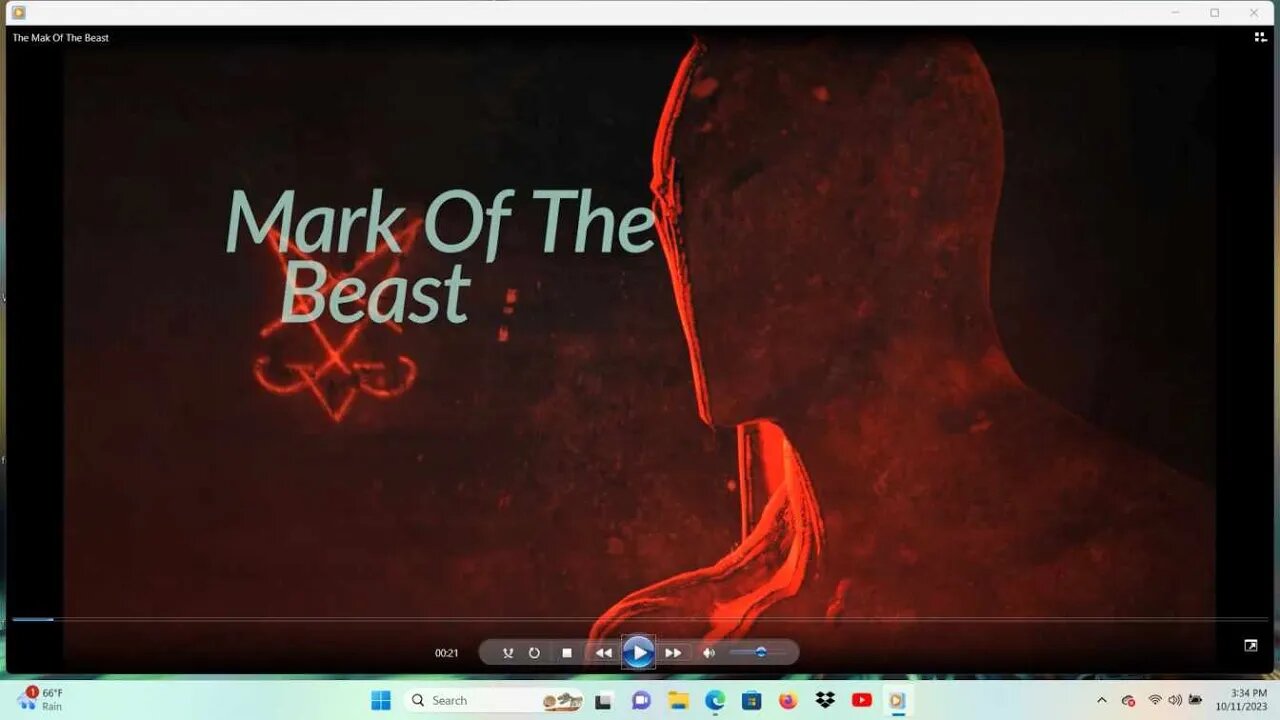Adjust the player volume slider
The width and height of the screenshot is (1280, 720).
[757, 653]
